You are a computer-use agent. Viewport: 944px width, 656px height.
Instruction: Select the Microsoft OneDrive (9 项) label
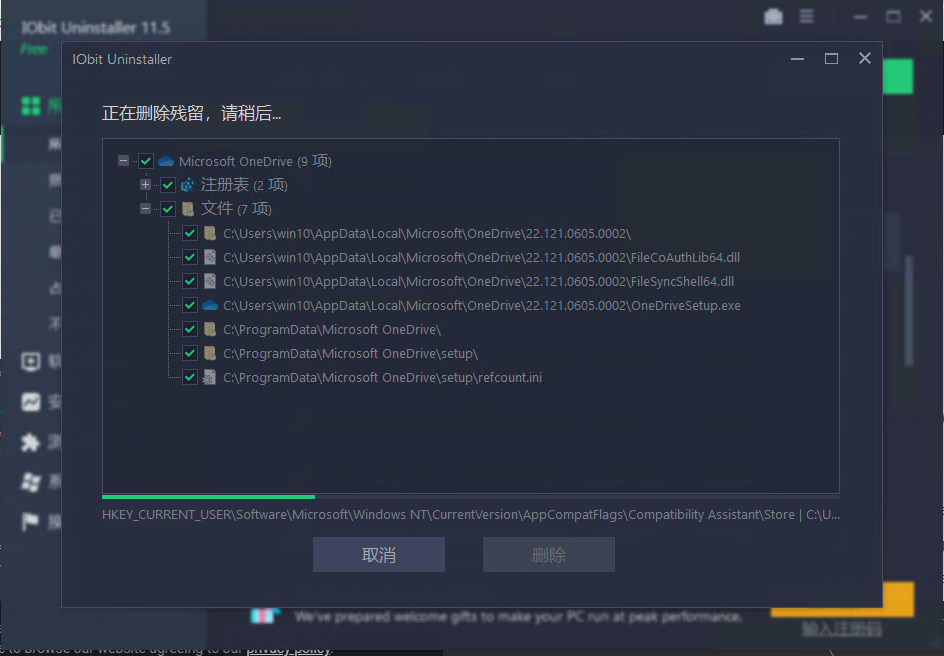coord(255,161)
